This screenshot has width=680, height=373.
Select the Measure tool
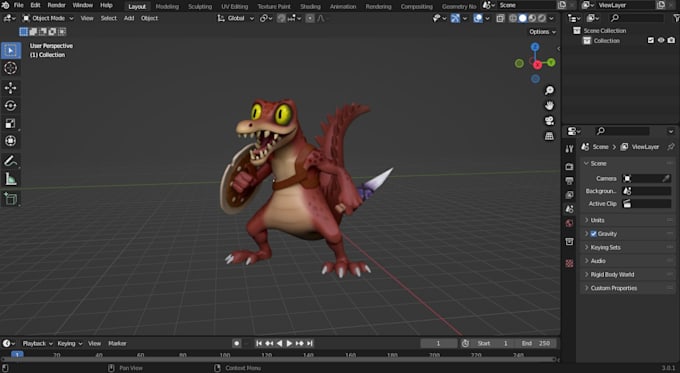pyautogui.click(x=10, y=179)
